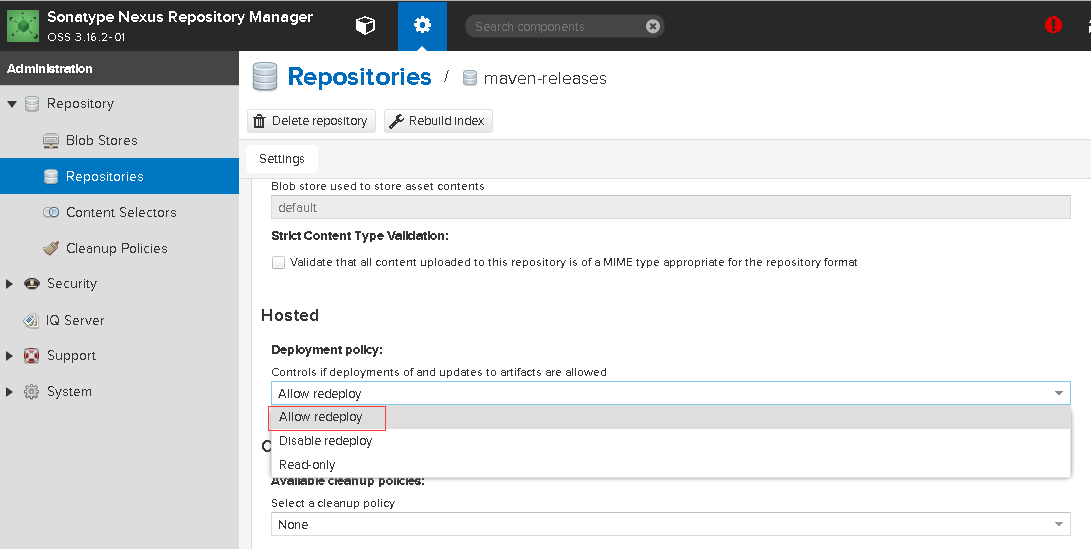The height and width of the screenshot is (549, 1091).
Task: Click the Administration panel heading
Action: (x=49, y=69)
